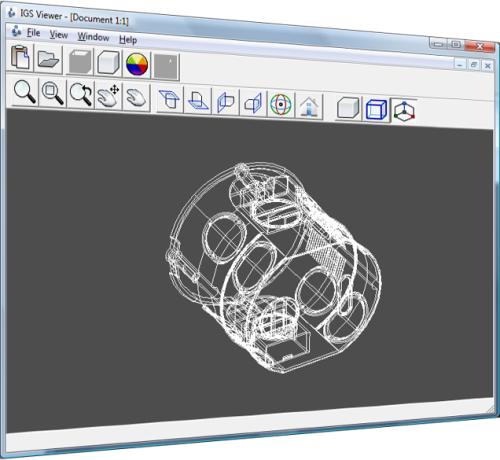
Task: Activate the 3D rotation sphere tool
Action: (x=281, y=104)
